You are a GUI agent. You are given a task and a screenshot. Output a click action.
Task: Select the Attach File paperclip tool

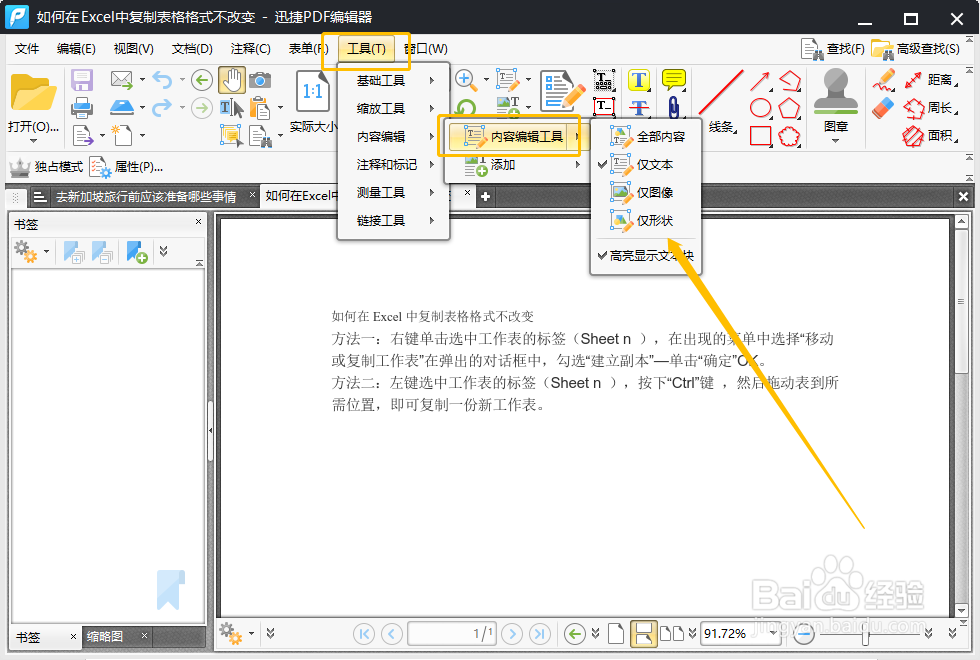click(674, 108)
